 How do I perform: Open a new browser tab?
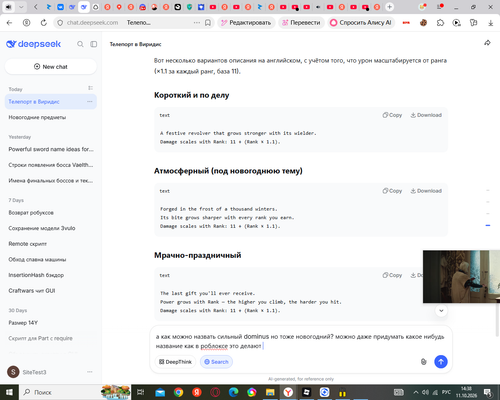click(x=389, y=7)
